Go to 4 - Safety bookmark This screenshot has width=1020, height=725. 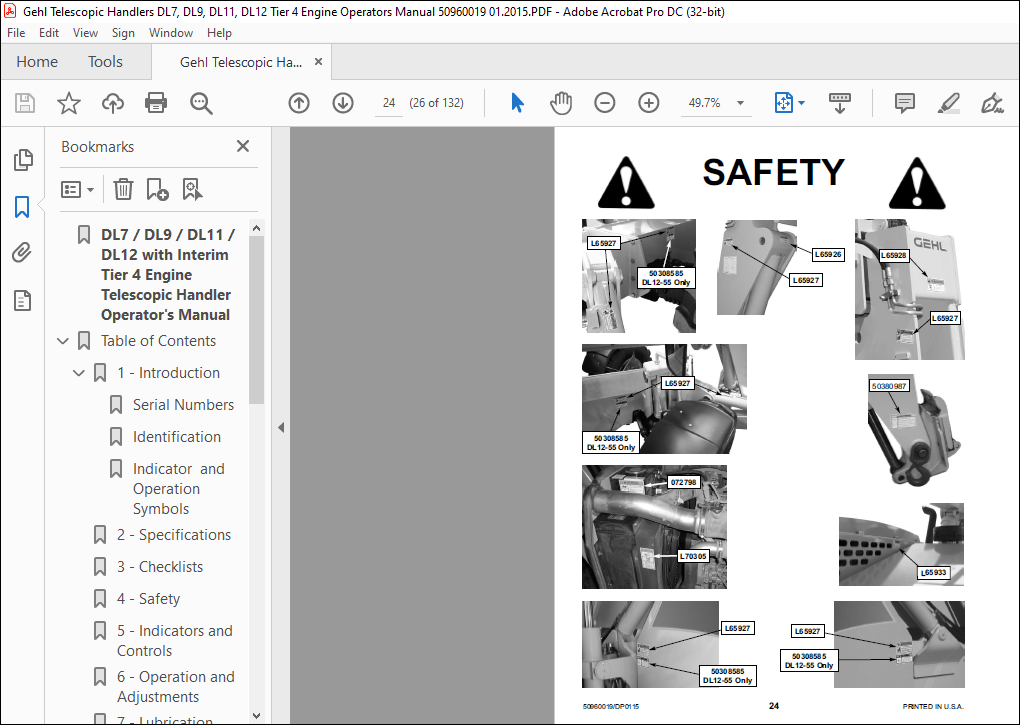pos(148,599)
